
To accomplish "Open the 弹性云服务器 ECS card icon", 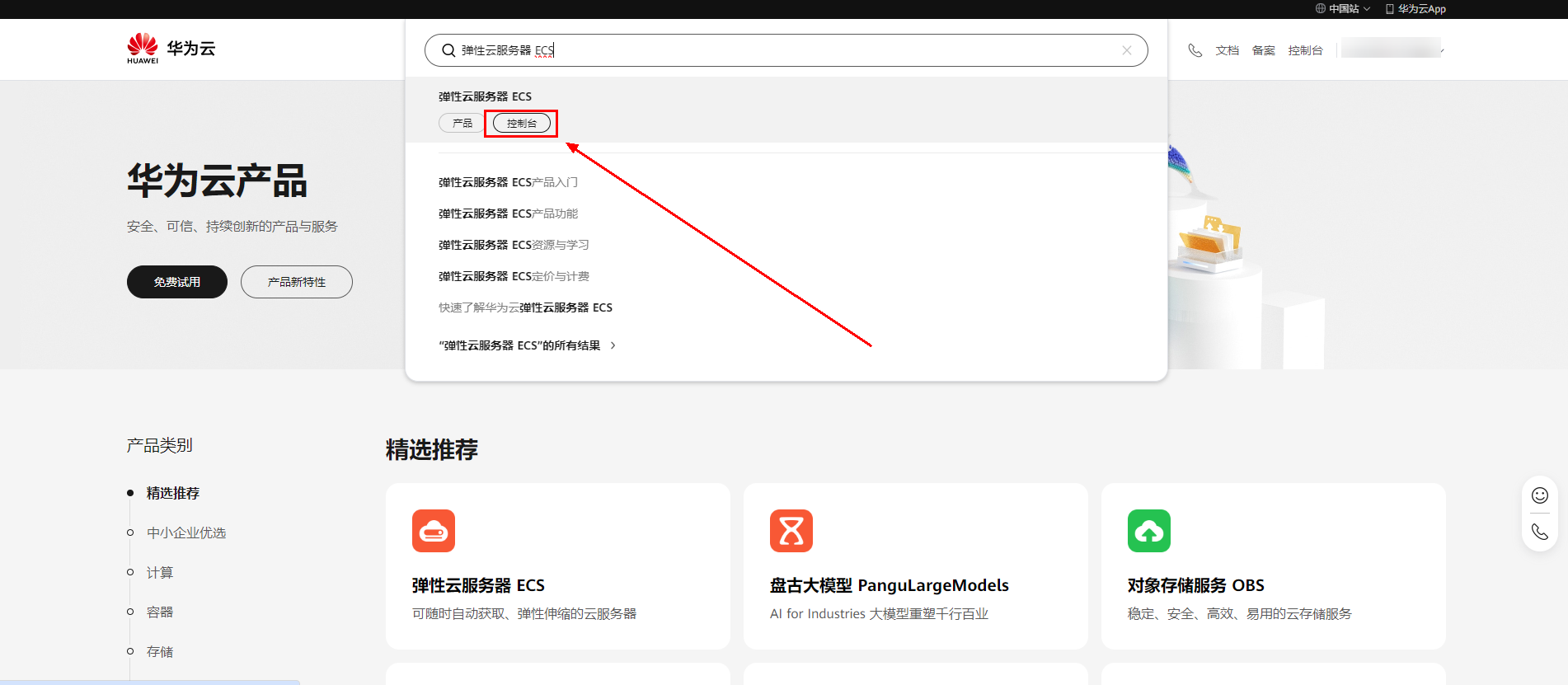I will coord(434,531).
